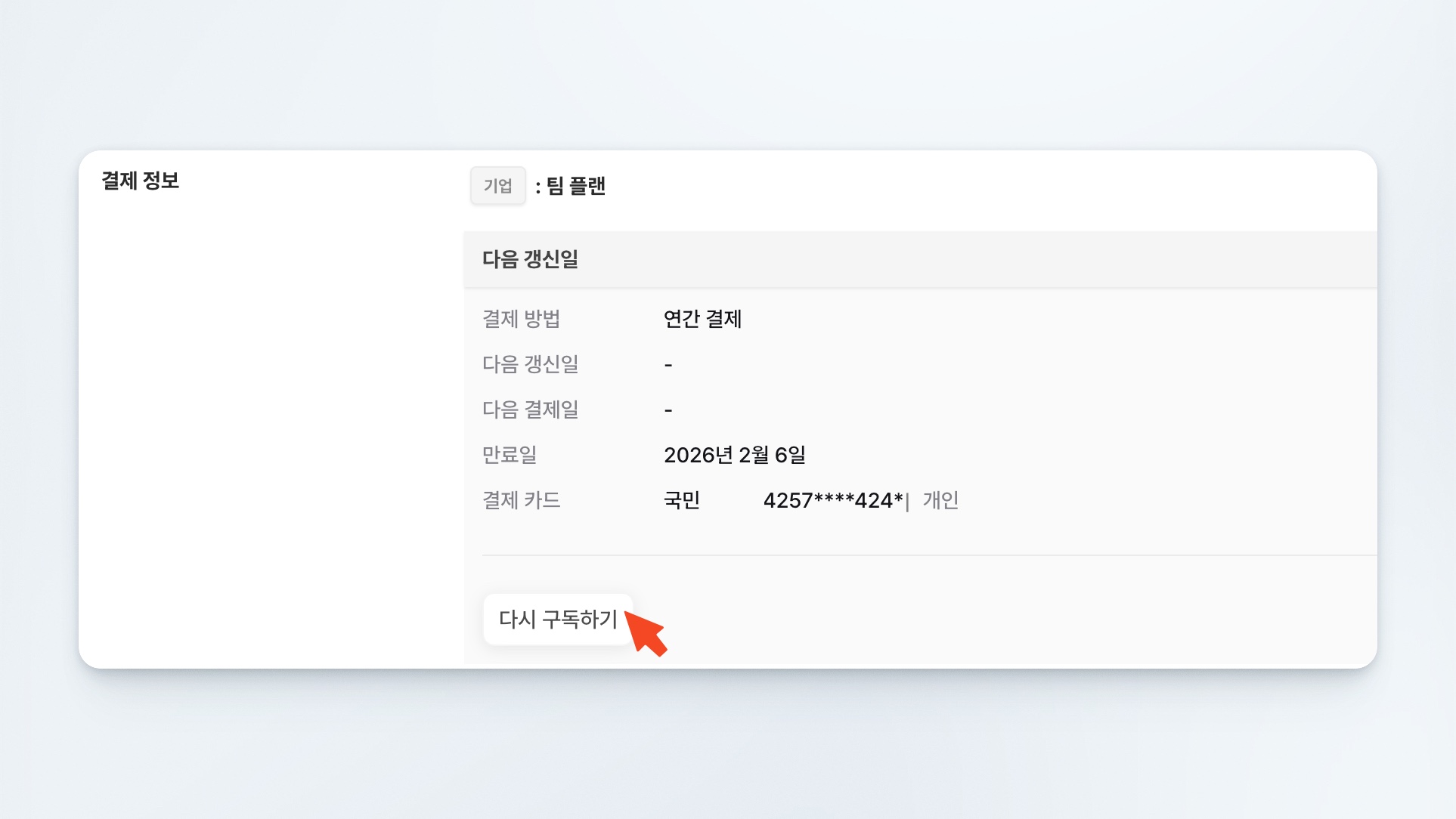Image resolution: width=1456 pixels, height=819 pixels.
Task: Click the dash value beside 다음 갱신일
Action: tap(668, 365)
